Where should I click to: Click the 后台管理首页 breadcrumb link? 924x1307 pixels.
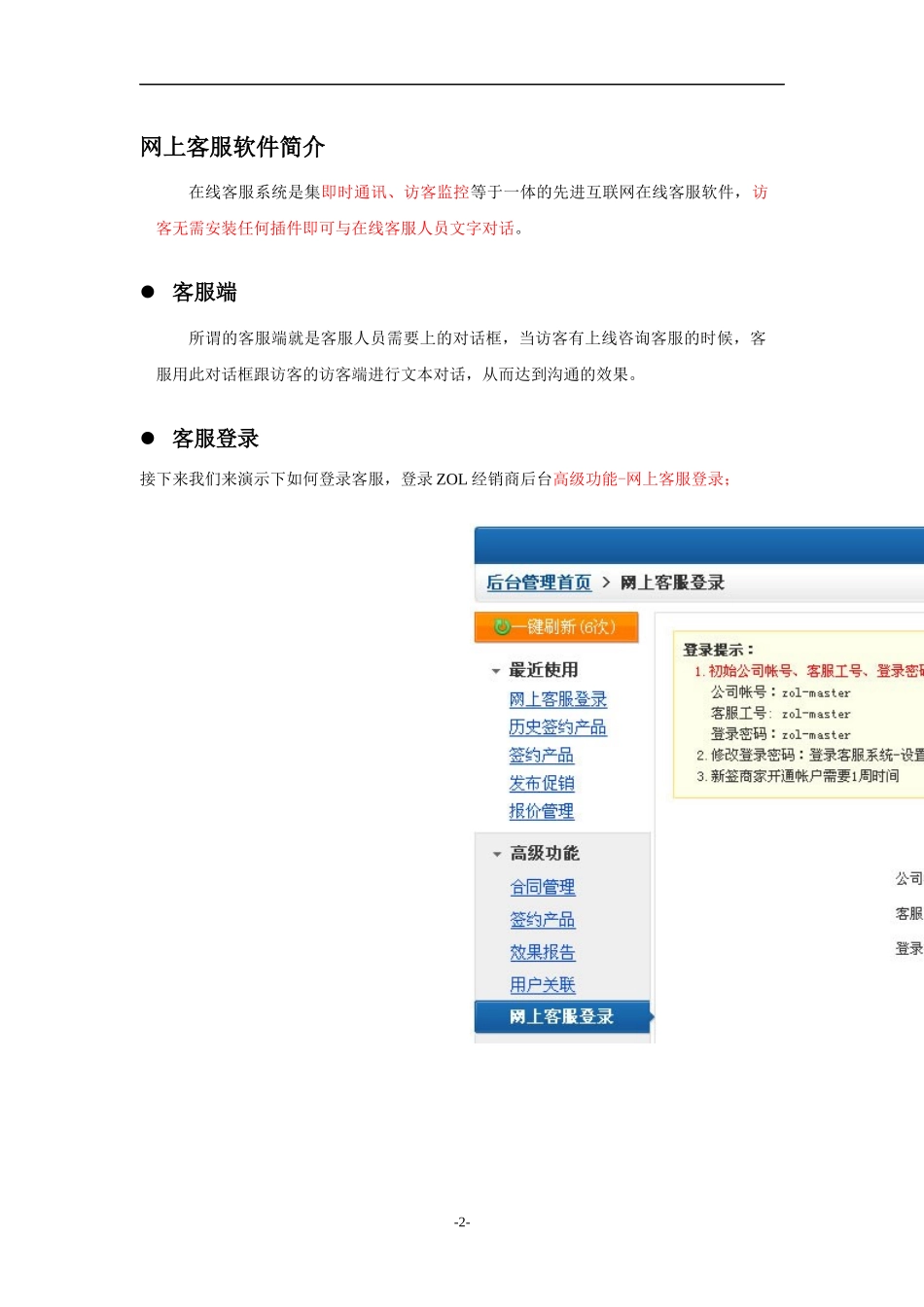coord(539,583)
